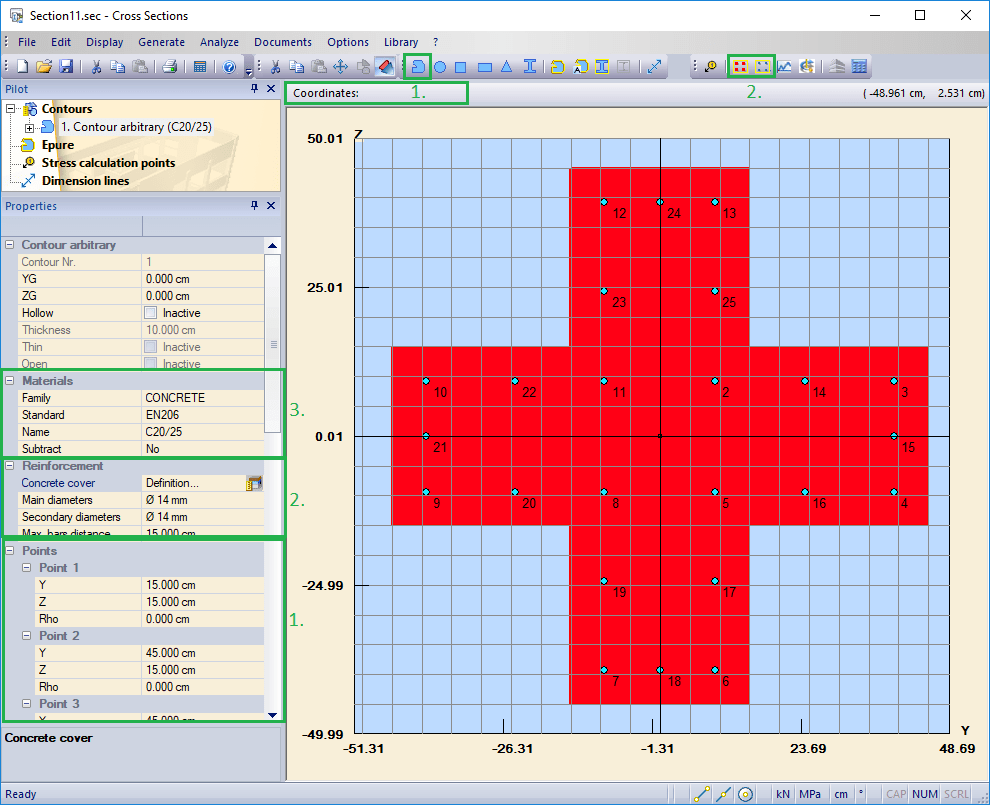Choose the circle contour tool
The image size is (992, 808).
click(439, 67)
